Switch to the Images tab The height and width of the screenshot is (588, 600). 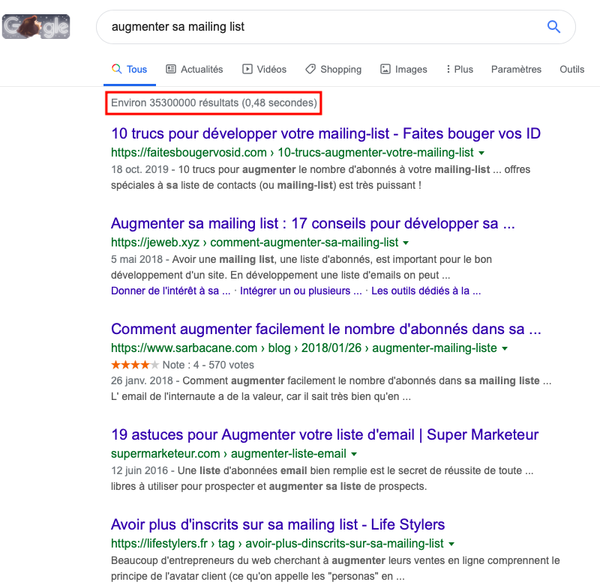[x=403, y=70]
